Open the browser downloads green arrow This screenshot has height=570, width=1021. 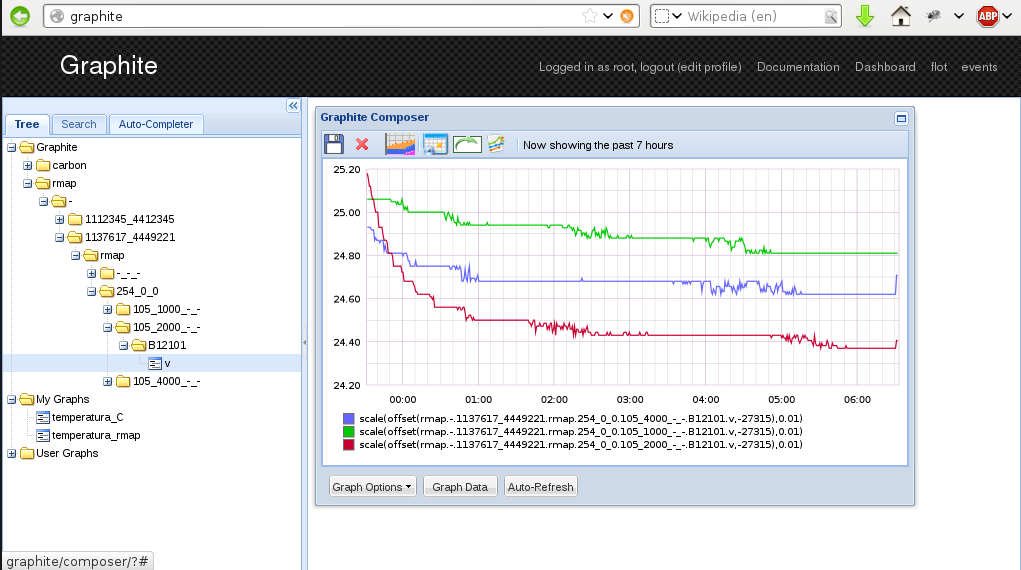865,16
